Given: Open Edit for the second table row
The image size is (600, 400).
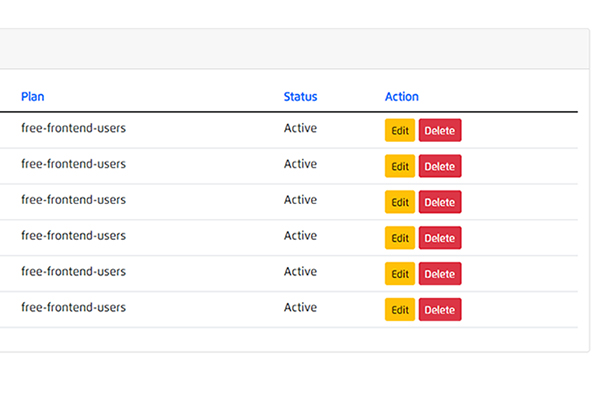Looking at the screenshot, I should [x=400, y=166].
